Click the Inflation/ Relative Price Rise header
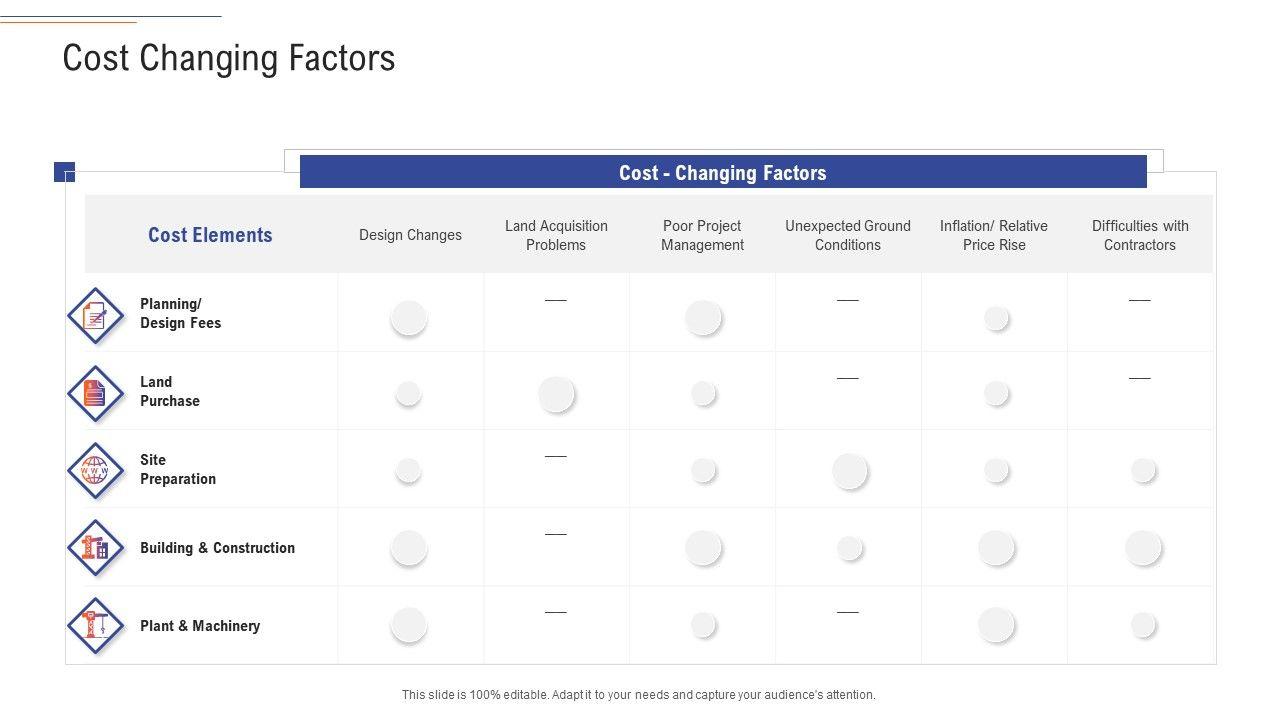This screenshot has height=720, width=1280. (x=993, y=235)
